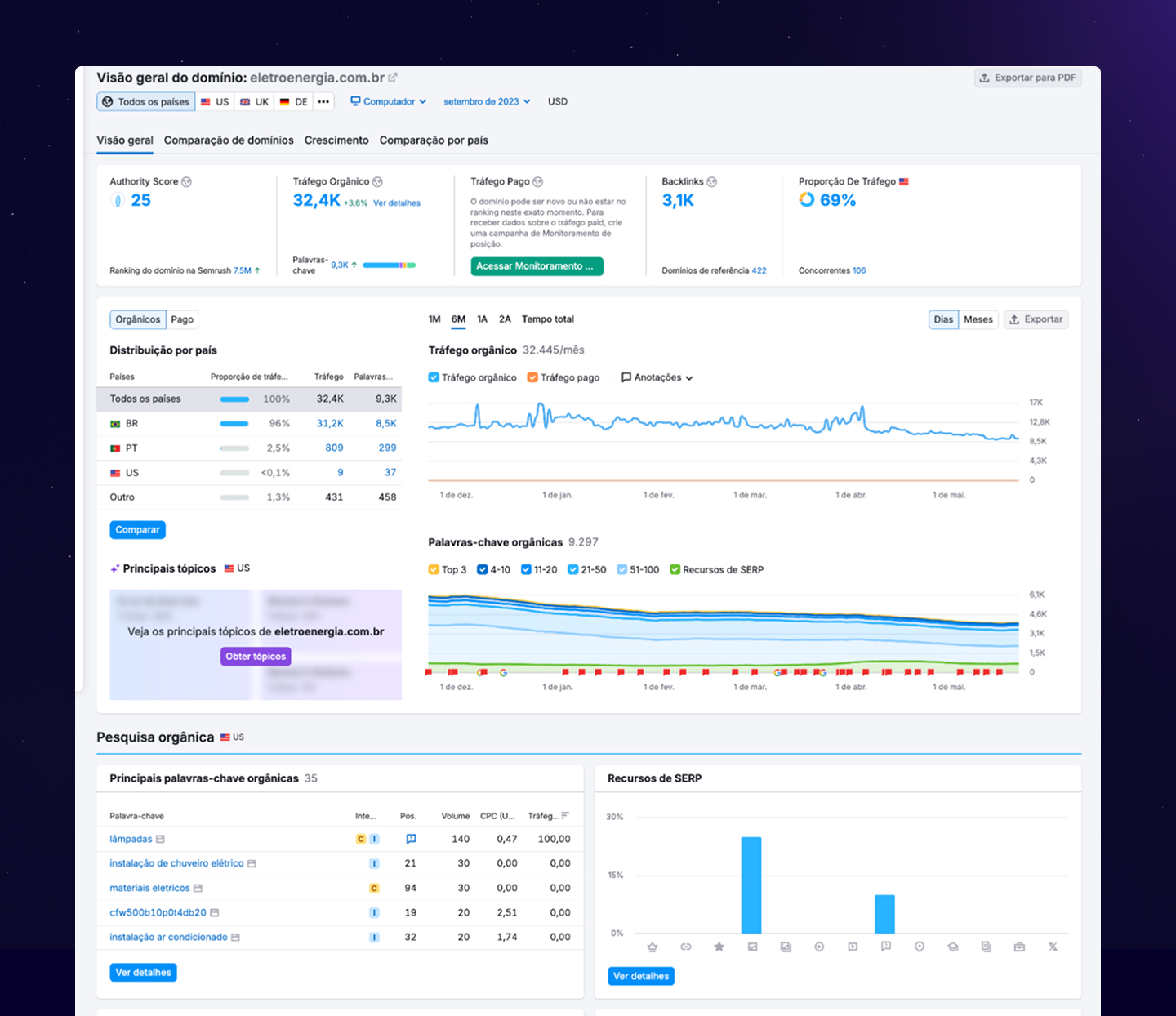Select the DE flag country filter
Image resolution: width=1176 pixels, height=1016 pixels.
click(x=294, y=102)
